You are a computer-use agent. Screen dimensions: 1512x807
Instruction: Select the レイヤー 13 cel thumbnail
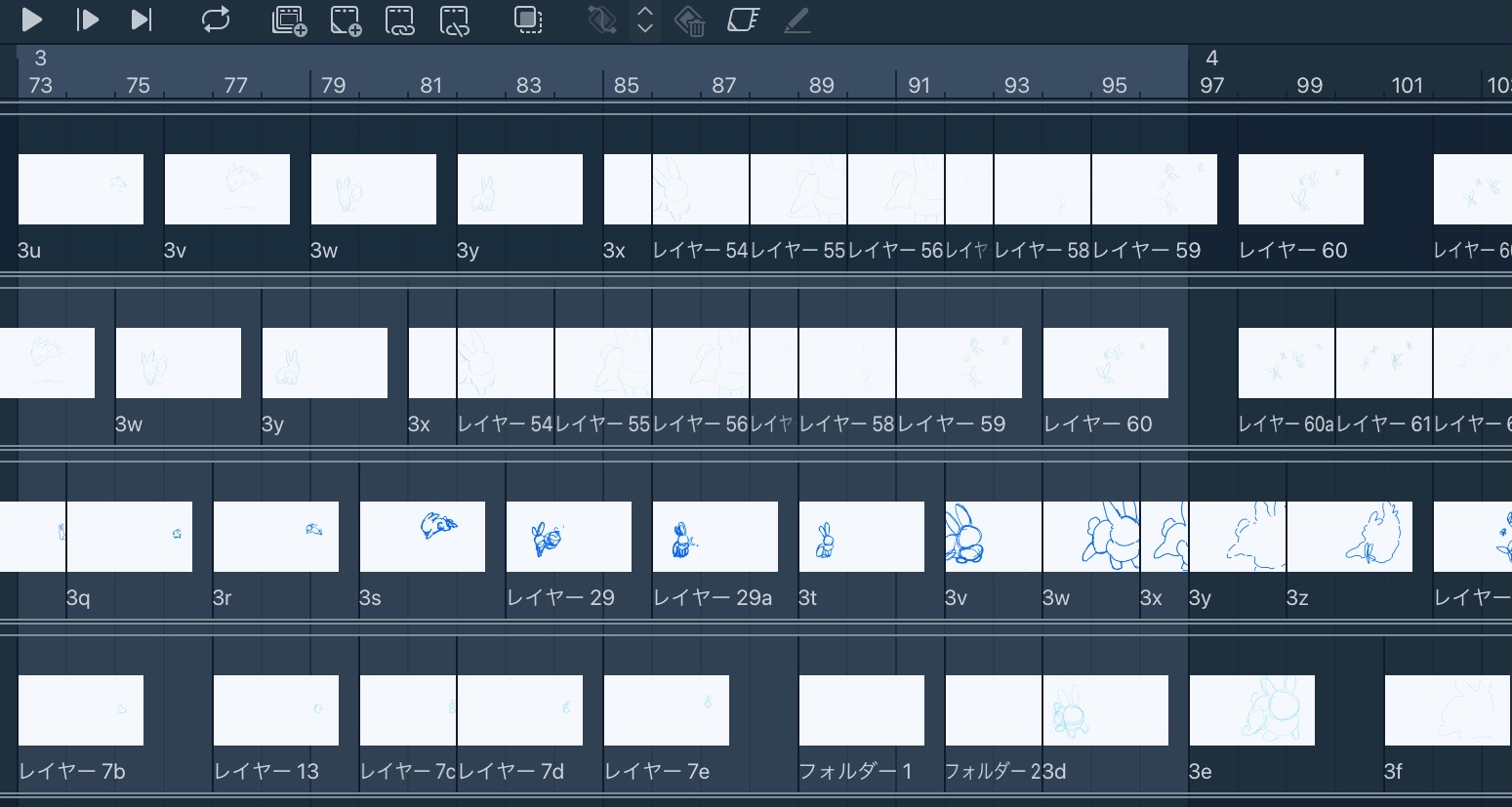(x=276, y=710)
